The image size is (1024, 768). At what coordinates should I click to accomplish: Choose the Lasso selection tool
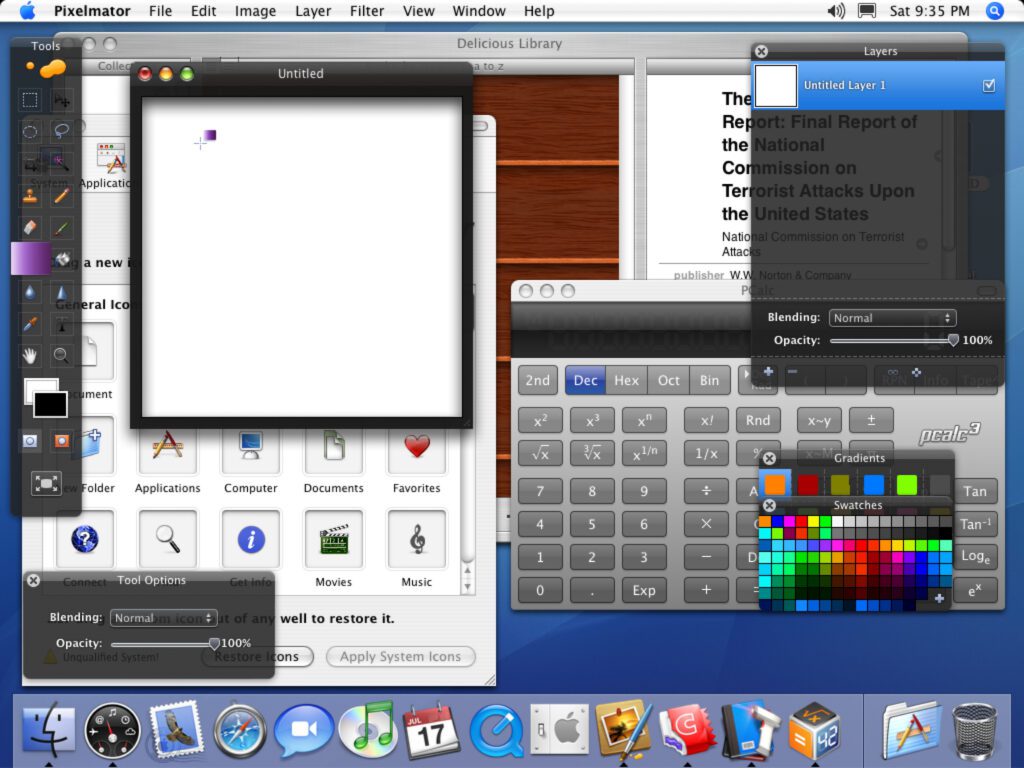pos(62,131)
